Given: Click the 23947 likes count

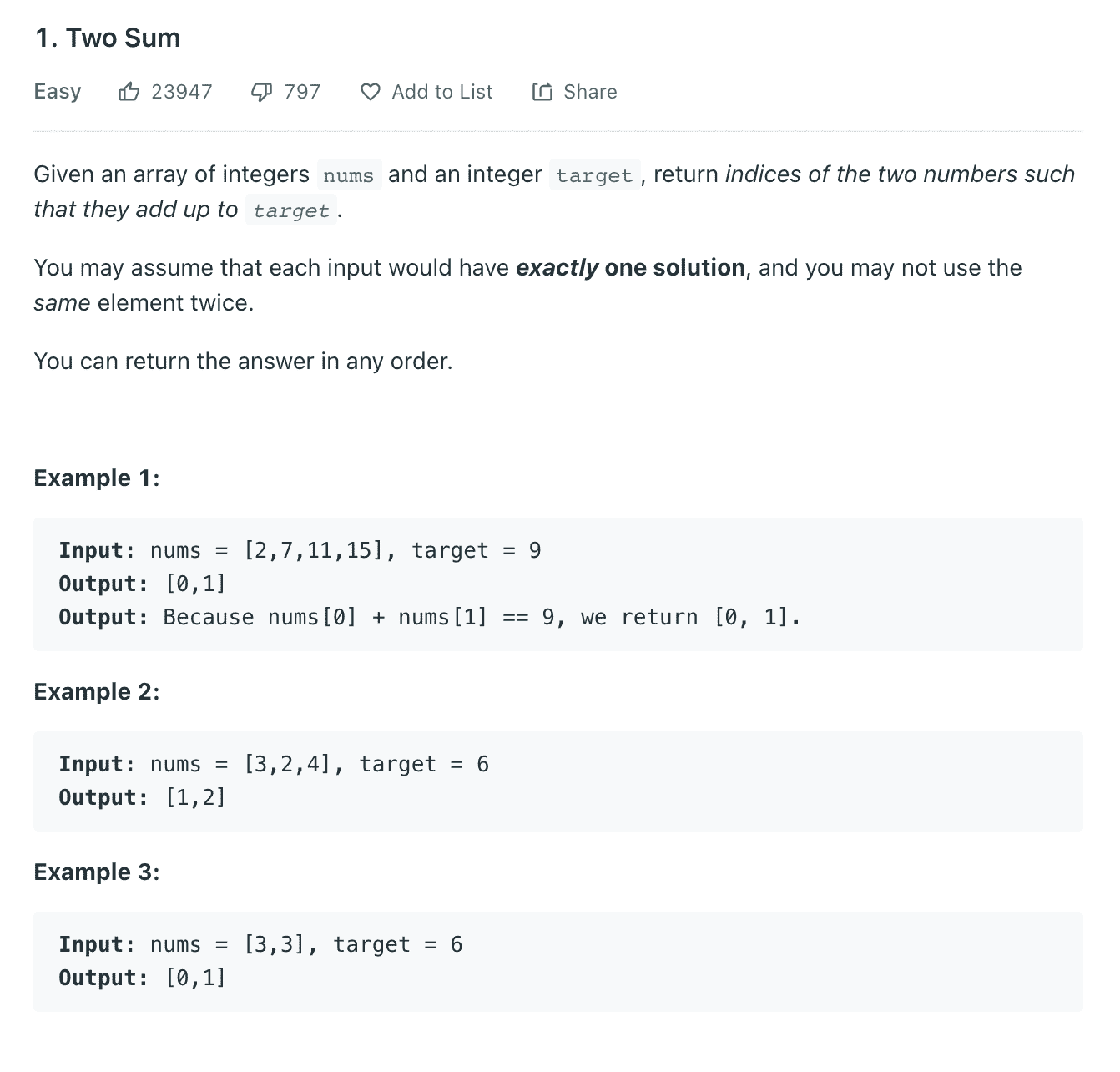Looking at the screenshot, I should (182, 92).
